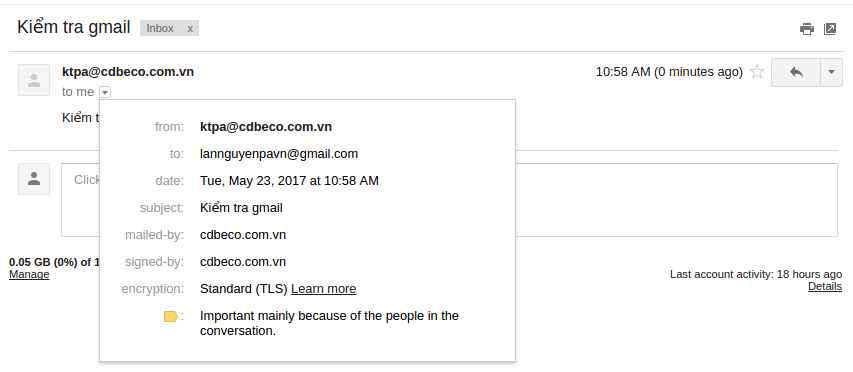Open the email in a new window icon
This screenshot has width=853, height=372.
coord(830,29)
